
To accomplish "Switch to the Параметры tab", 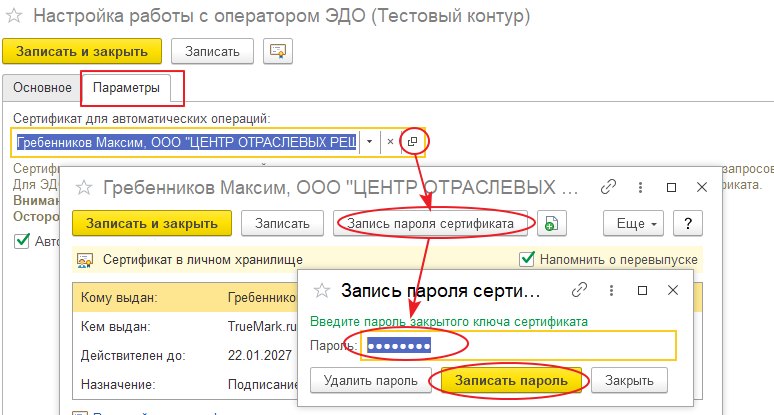I will tap(126, 88).
